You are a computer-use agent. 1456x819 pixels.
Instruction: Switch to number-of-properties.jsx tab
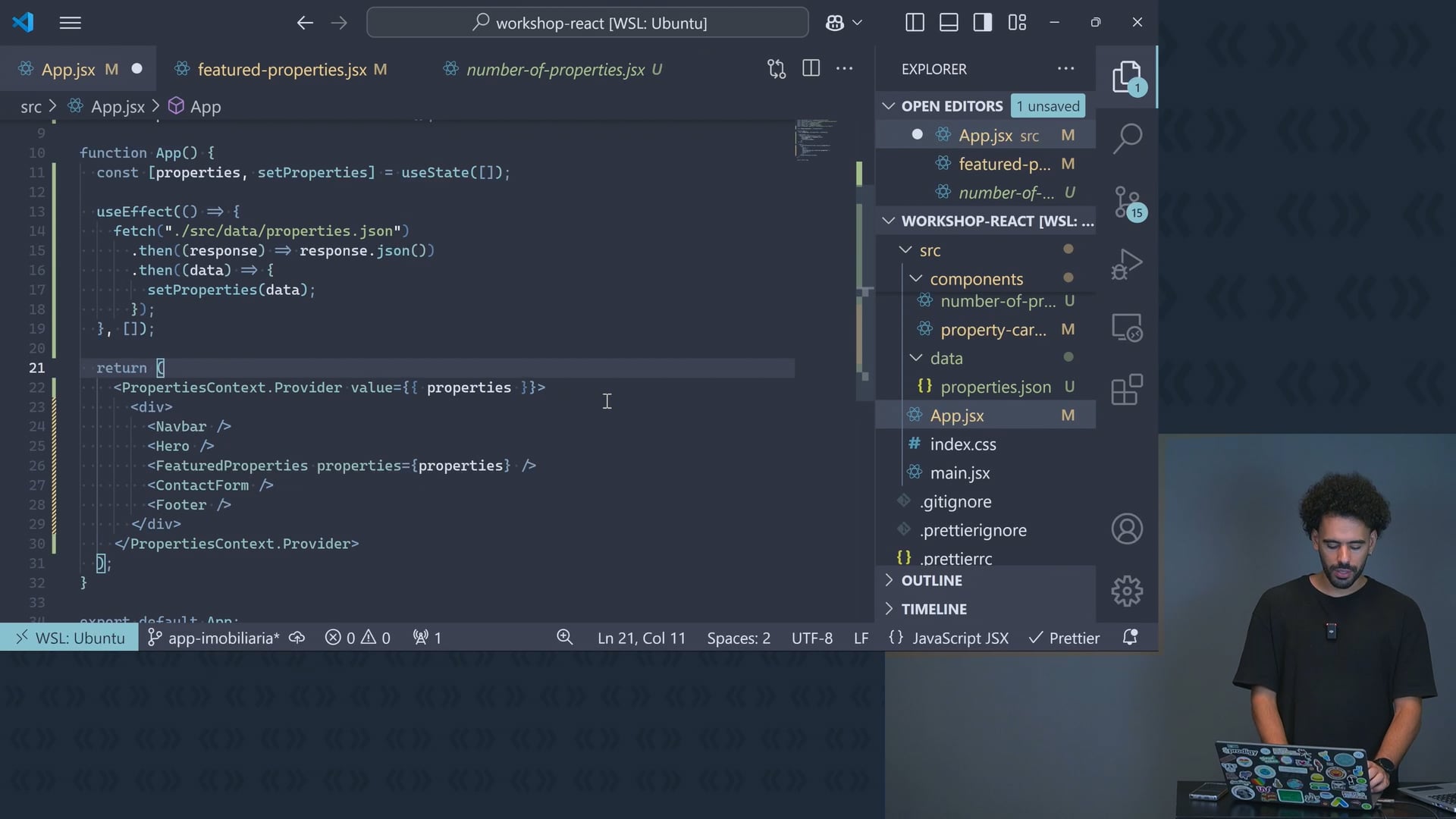click(555, 70)
